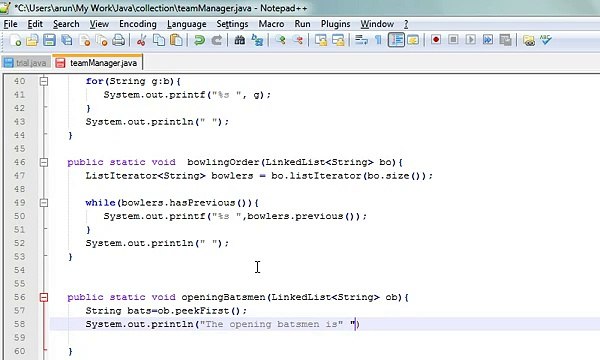The image size is (600, 360).
Task: Open user defined language icon
Action: tap(413, 40)
